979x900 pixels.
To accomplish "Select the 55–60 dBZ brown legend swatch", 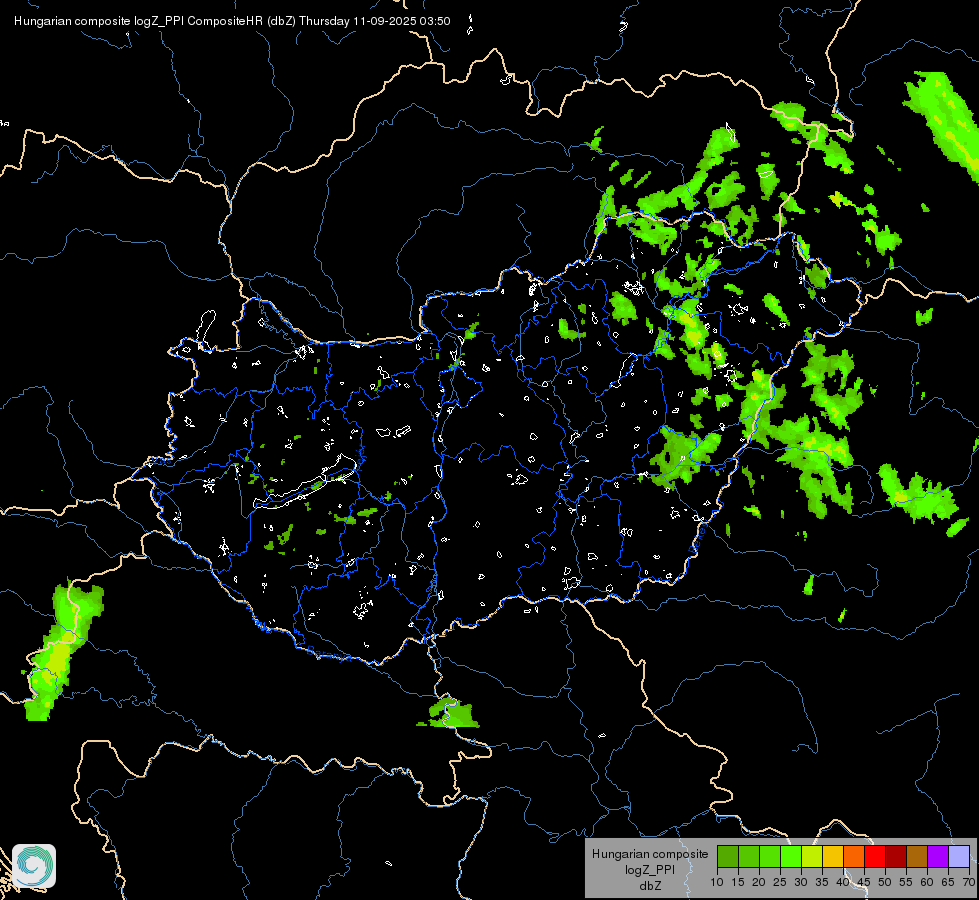I will tap(917, 856).
